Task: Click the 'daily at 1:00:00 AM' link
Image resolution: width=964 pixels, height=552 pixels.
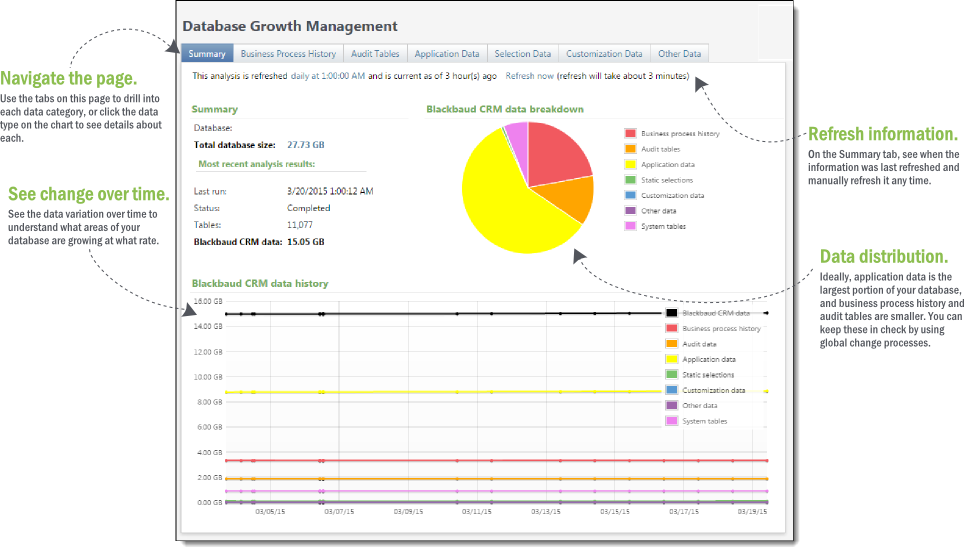Action: pos(328,76)
